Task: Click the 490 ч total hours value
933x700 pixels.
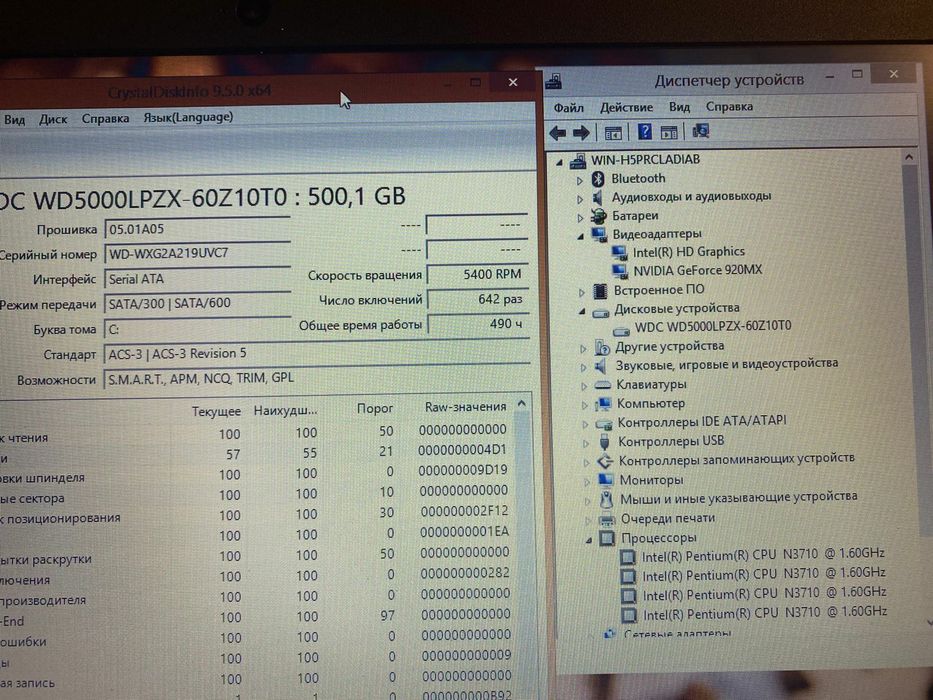Action: point(478,324)
